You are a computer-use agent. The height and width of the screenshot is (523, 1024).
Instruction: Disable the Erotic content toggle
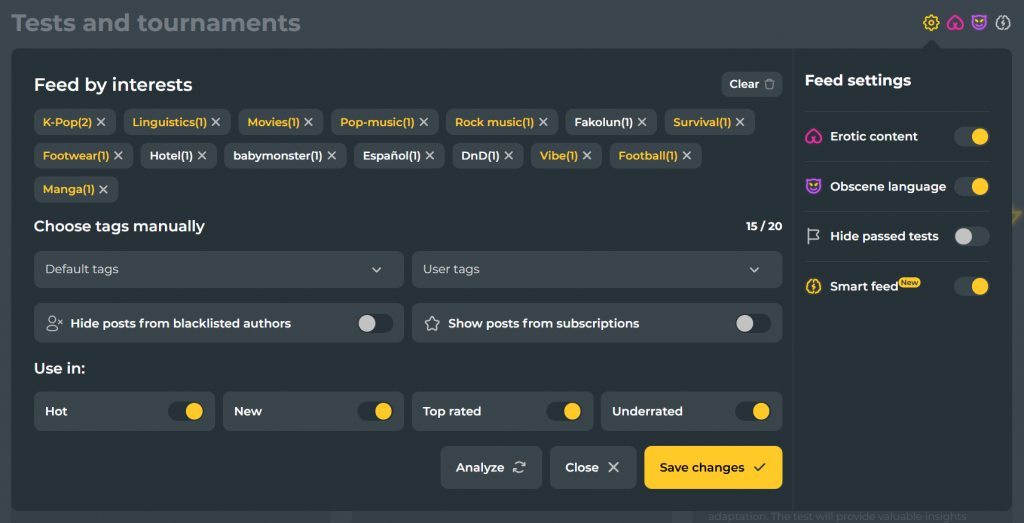coord(971,136)
